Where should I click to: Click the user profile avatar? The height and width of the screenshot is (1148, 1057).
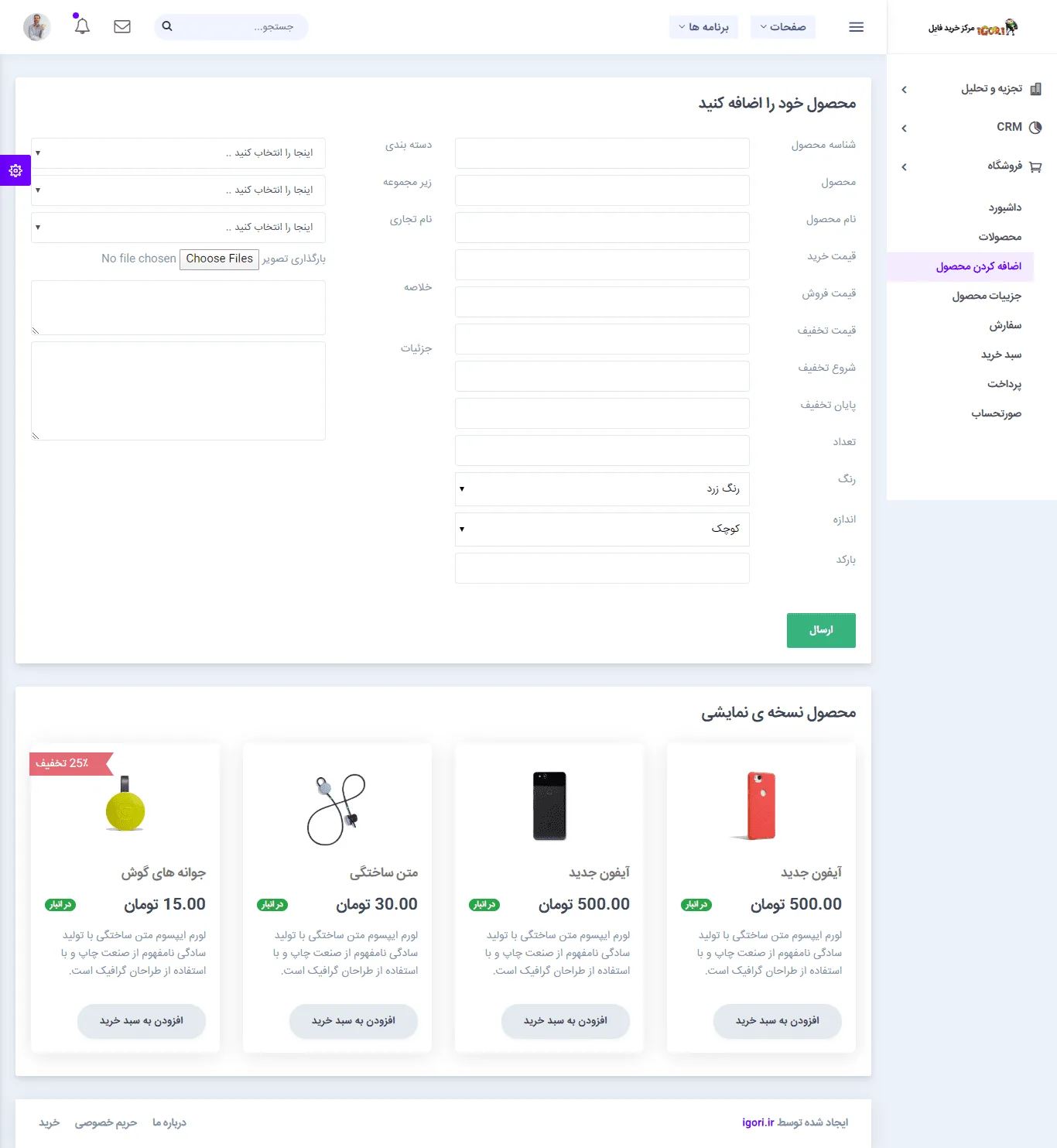[37, 27]
